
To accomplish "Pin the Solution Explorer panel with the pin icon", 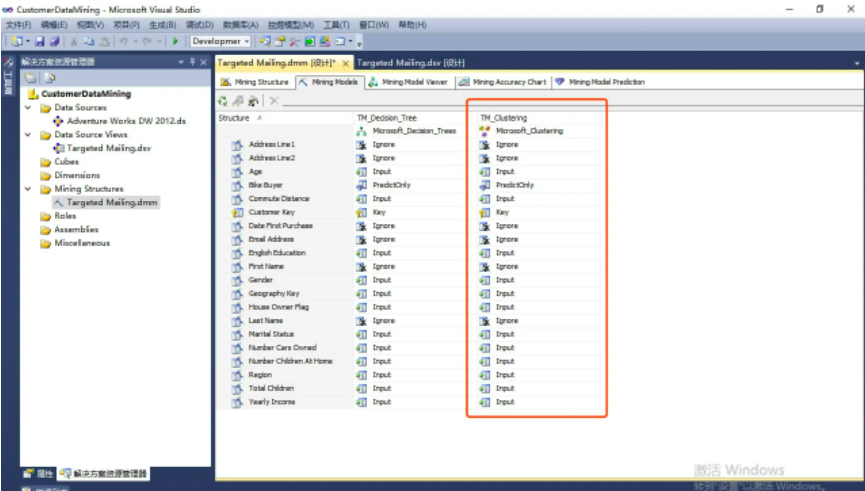I will tap(192, 62).
